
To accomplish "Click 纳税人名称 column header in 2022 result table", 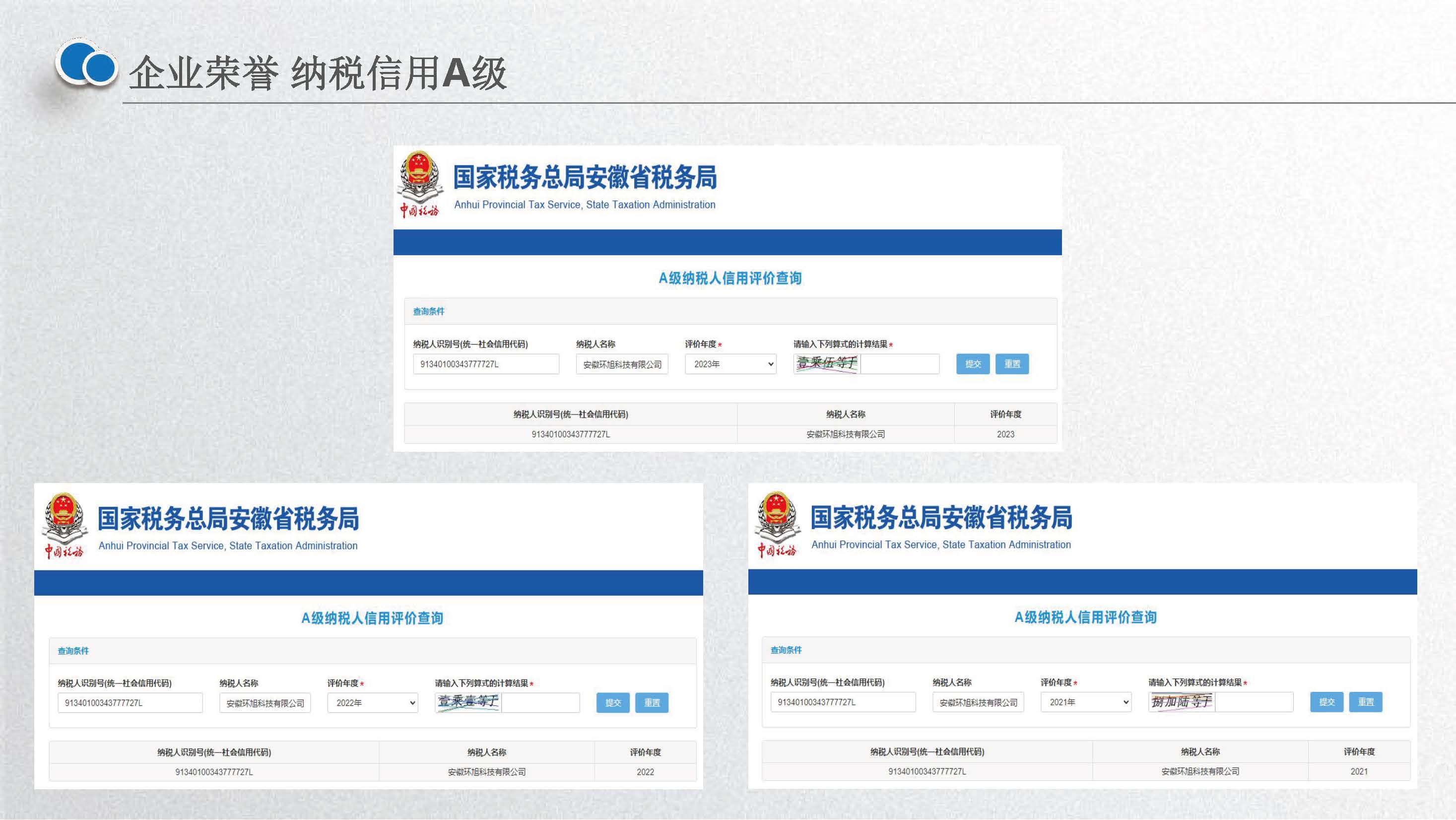I will 487,752.
